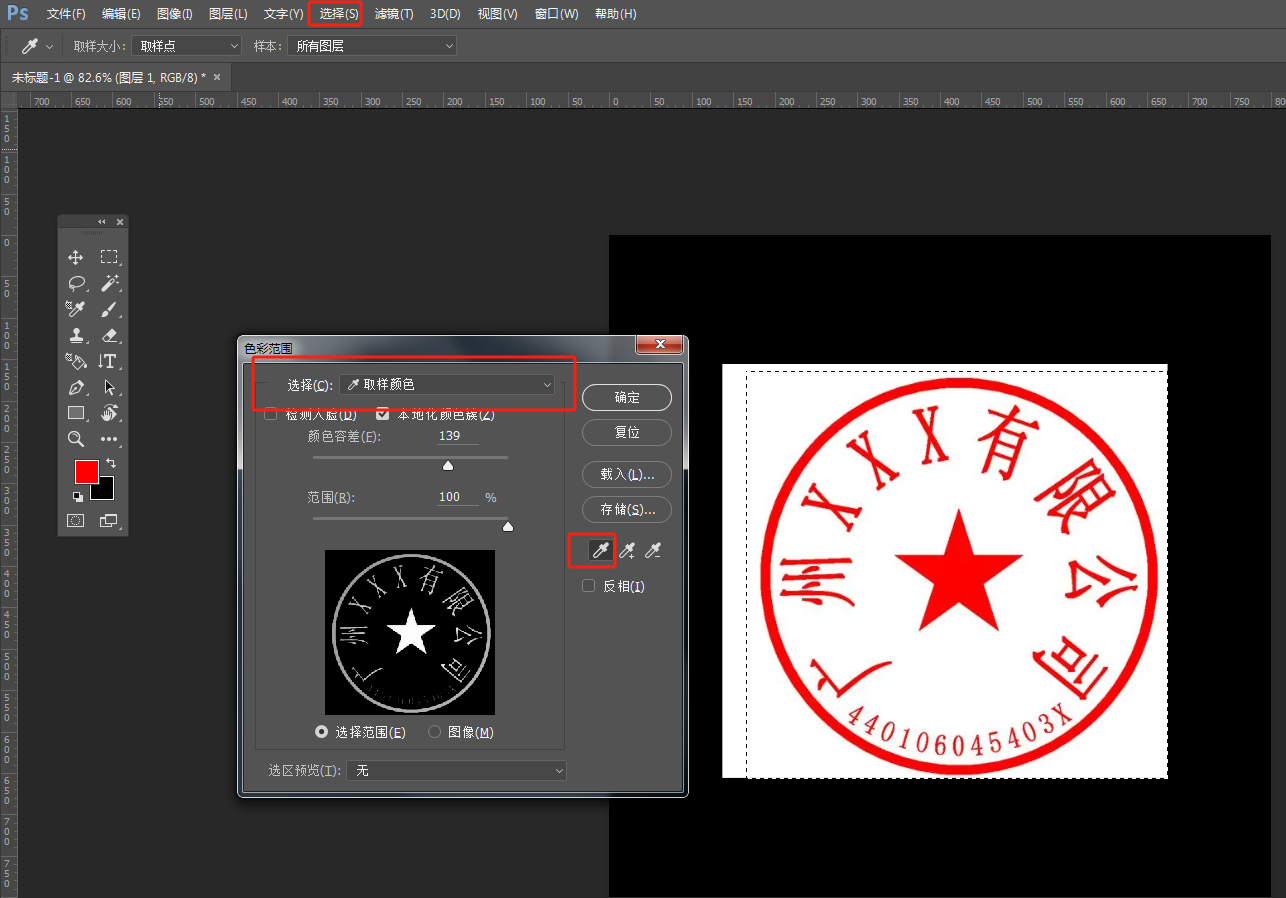This screenshot has height=898, width=1286.
Task: Open the 滤镜 menu
Action: click(x=394, y=14)
